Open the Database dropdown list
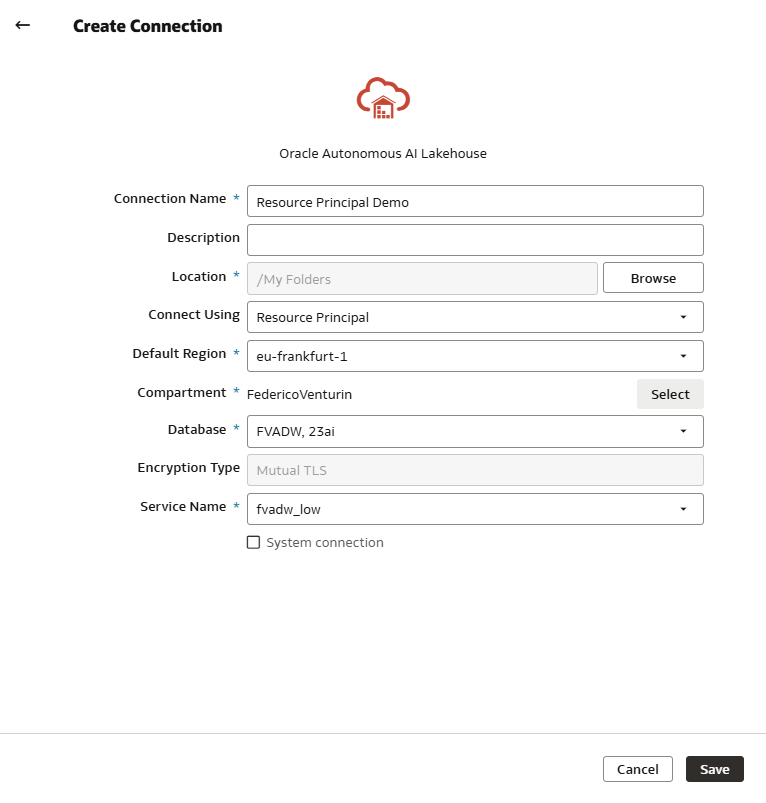Screen dimensions: 766x803 (475, 432)
